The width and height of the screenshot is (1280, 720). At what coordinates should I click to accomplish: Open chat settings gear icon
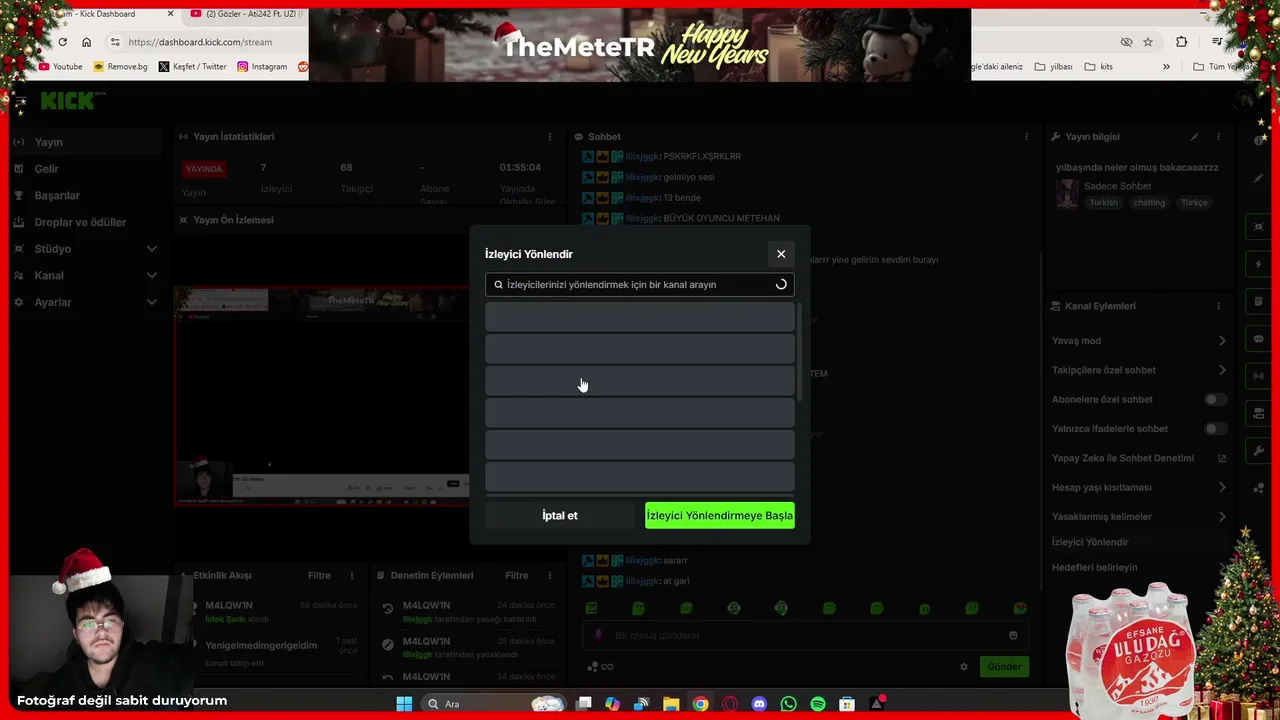(x=964, y=667)
